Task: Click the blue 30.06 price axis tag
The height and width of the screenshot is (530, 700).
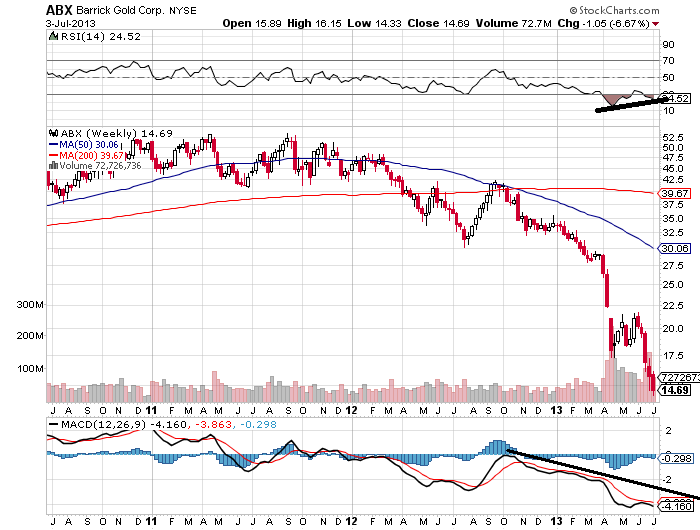Action: pyautogui.click(x=675, y=248)
